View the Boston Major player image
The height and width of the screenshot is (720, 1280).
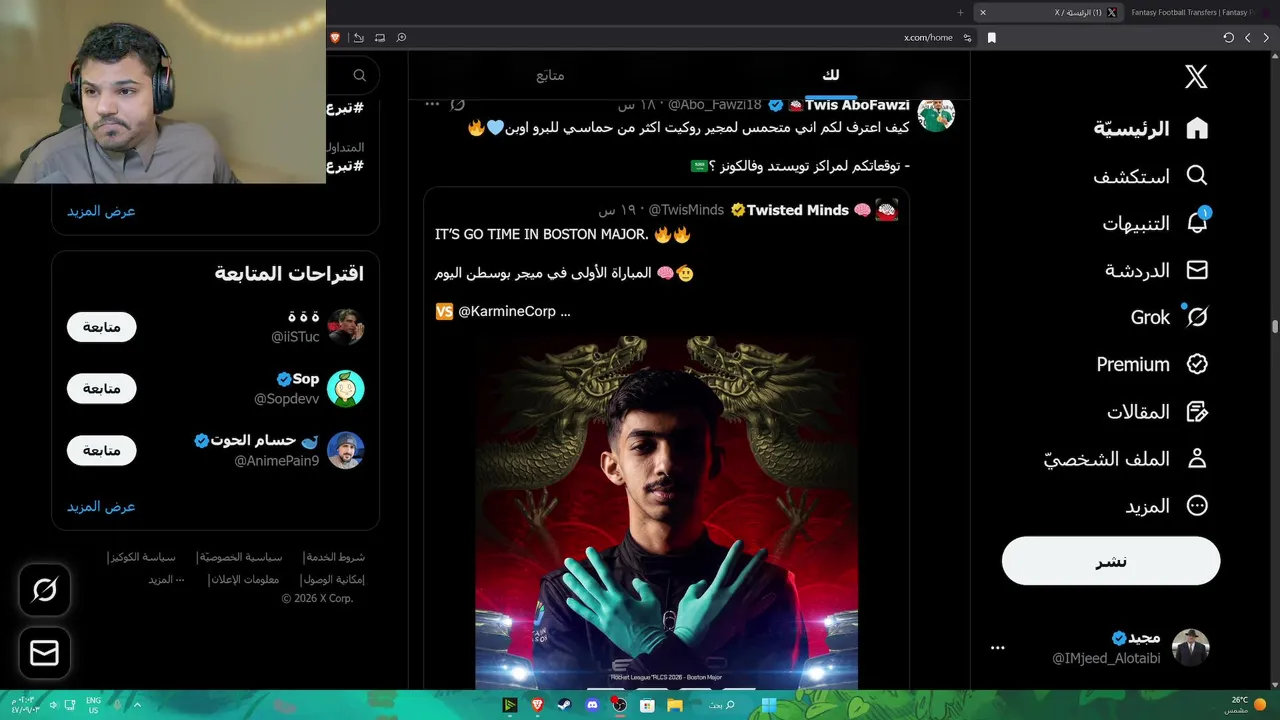[666, 512]
